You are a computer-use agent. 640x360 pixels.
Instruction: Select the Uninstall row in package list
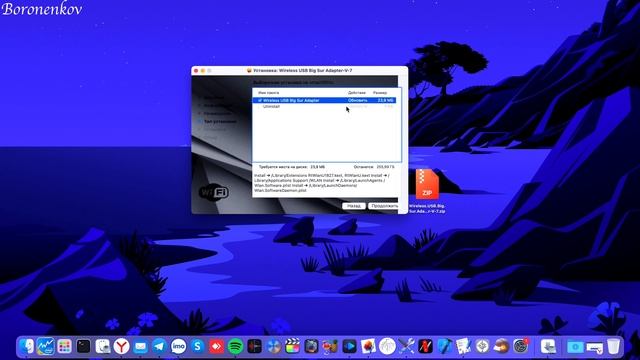point(324,106)
